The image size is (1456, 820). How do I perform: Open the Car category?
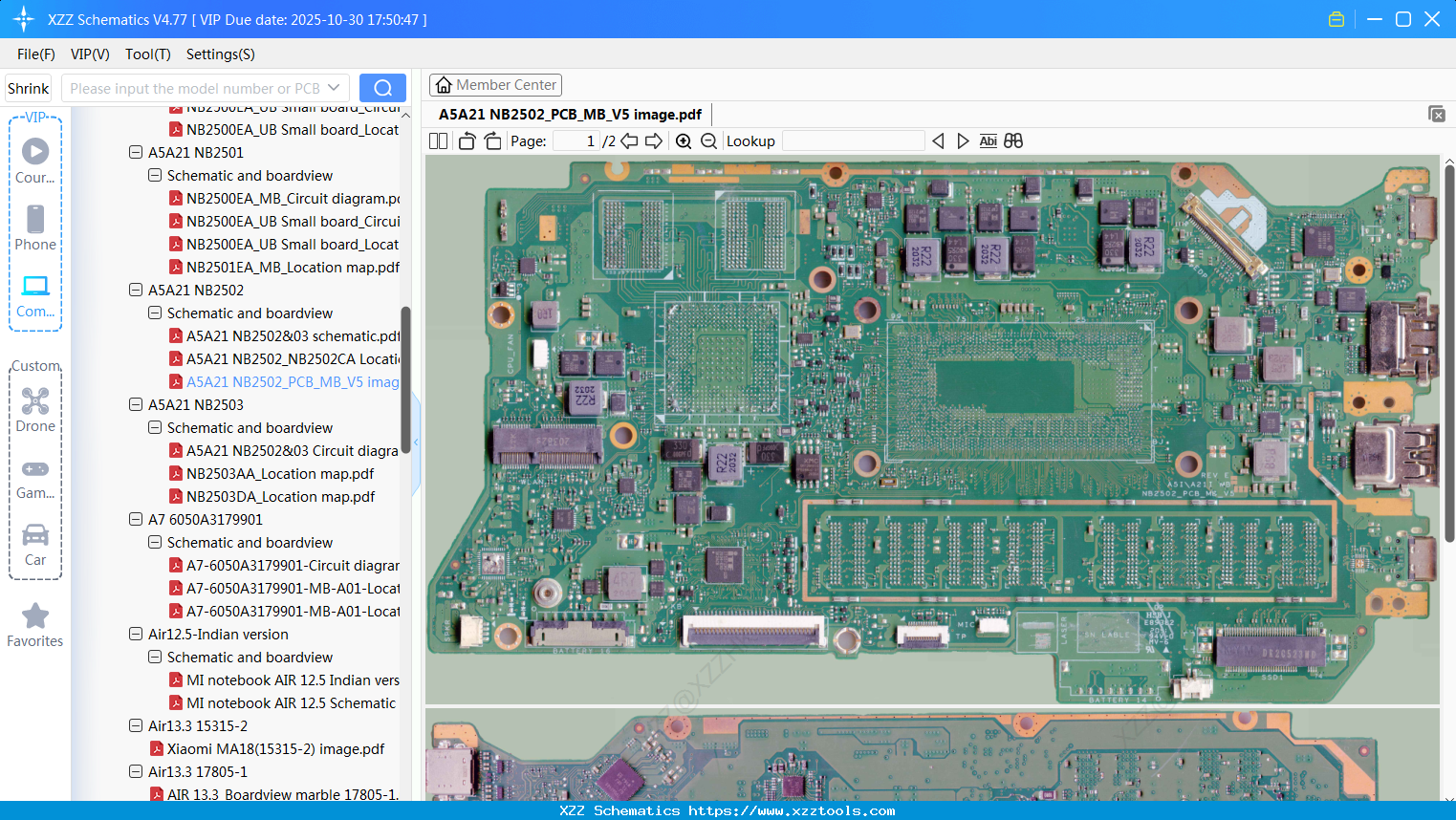pyautogui.click(x=35, y=545)
